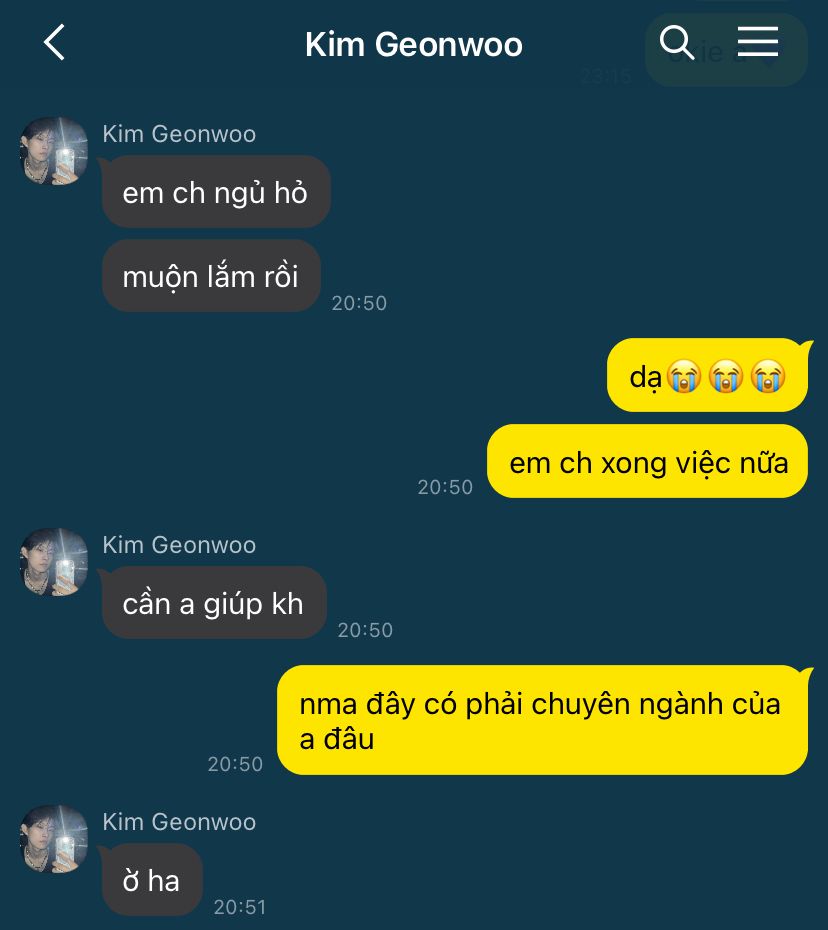Open the chat search magnifier
Screen dimensions: 828x930
click(677, 43)
